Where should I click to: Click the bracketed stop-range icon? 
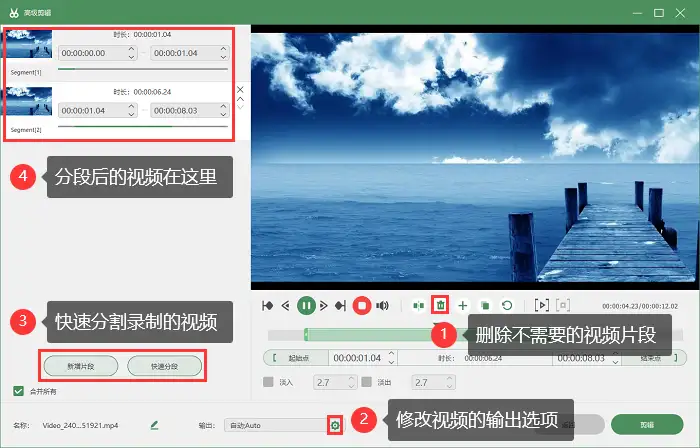563,306
